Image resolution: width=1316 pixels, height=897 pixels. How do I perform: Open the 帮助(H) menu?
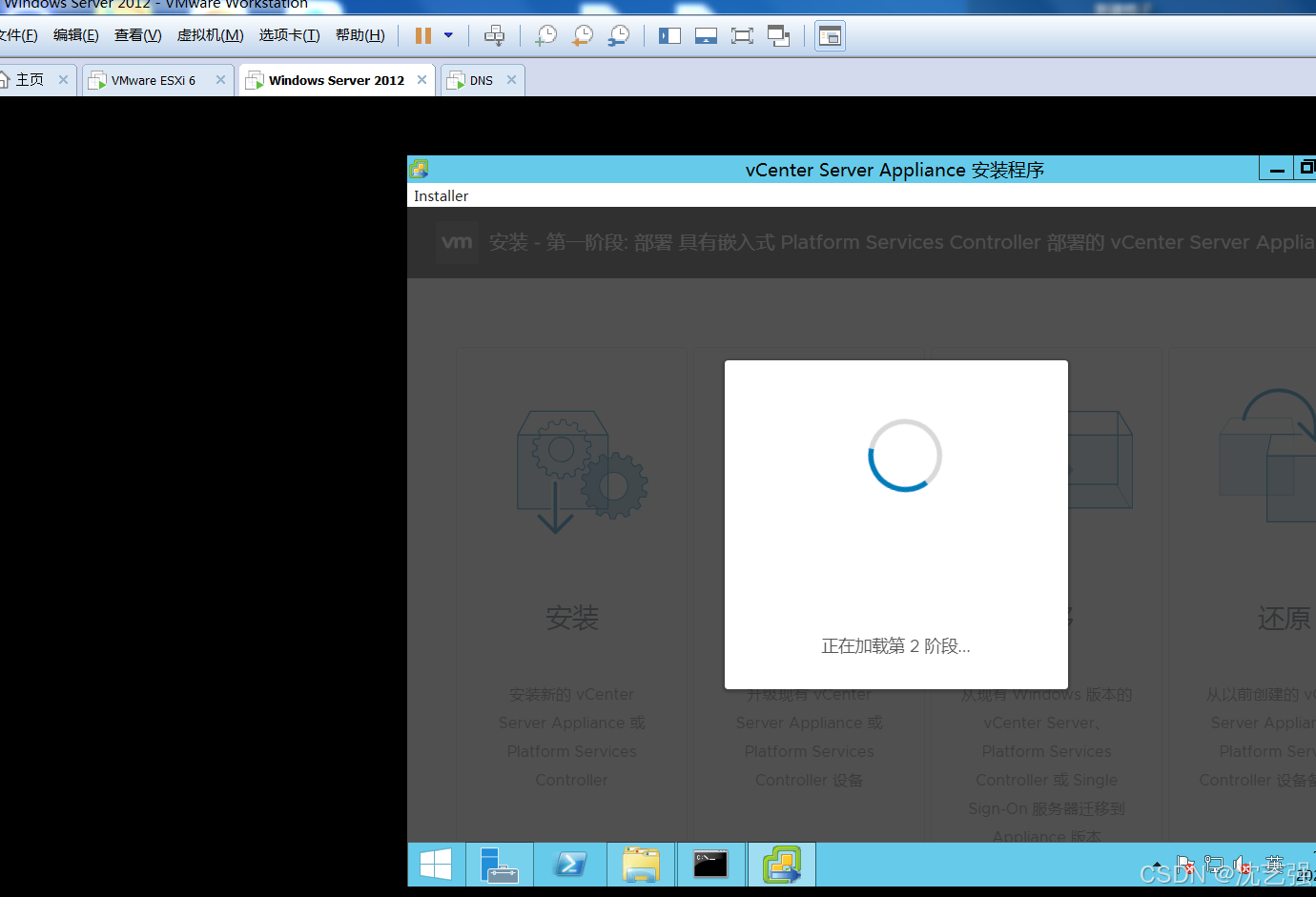(360, 35)
